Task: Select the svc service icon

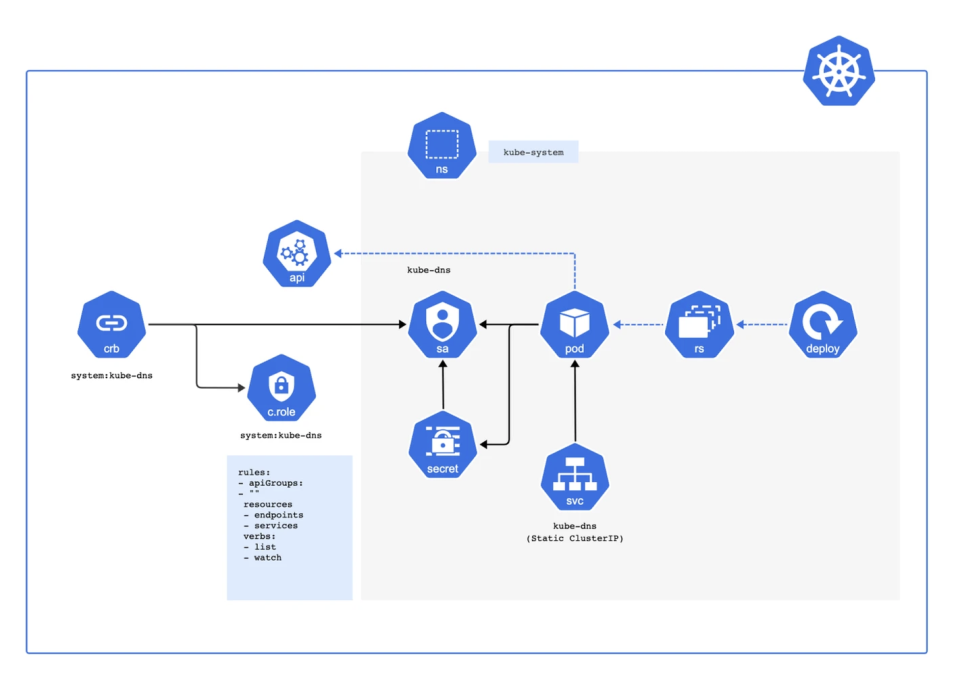Action: click(574, 476)
